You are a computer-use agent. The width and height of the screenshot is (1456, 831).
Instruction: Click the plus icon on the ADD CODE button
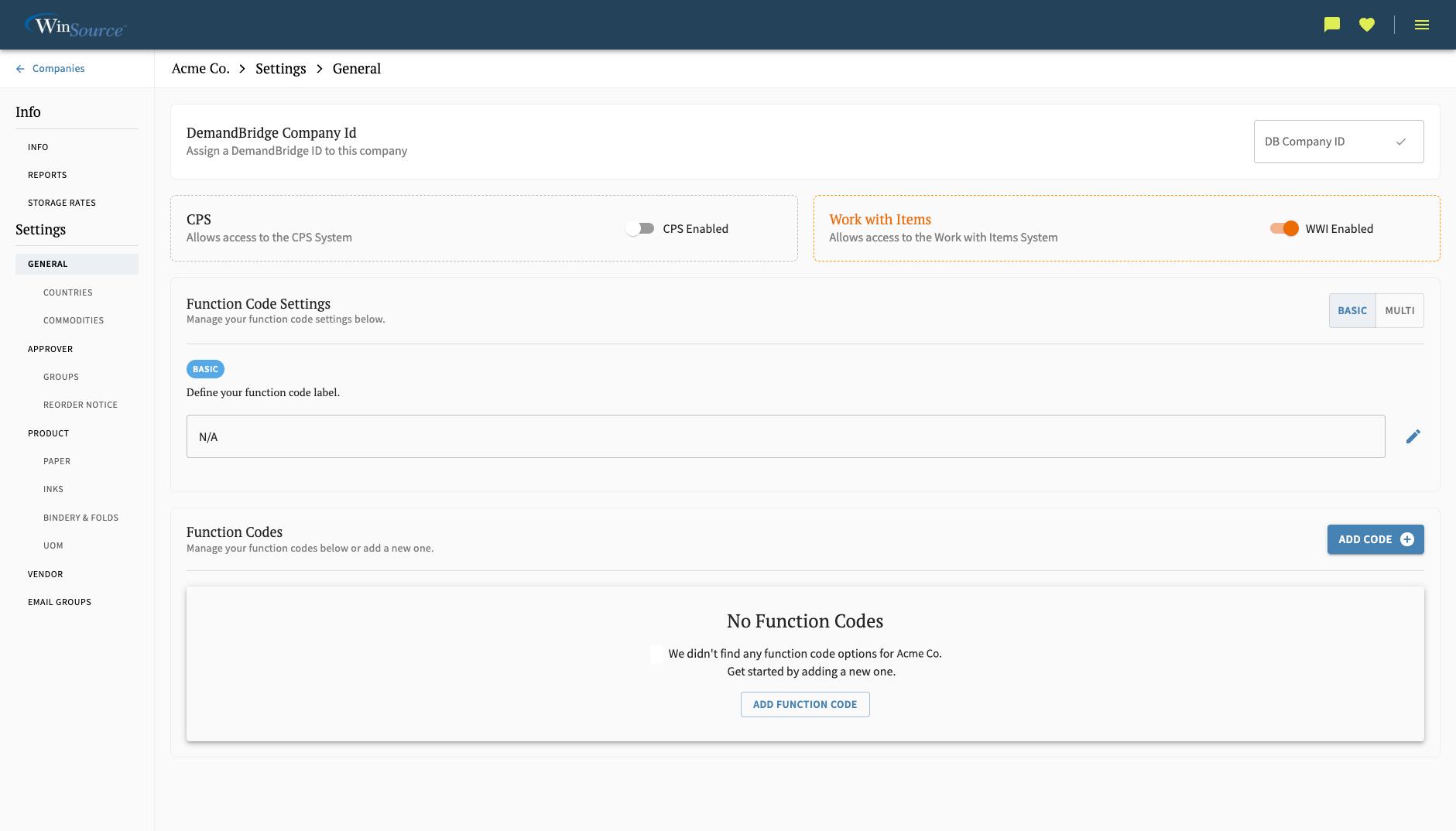click(1407, 539)
